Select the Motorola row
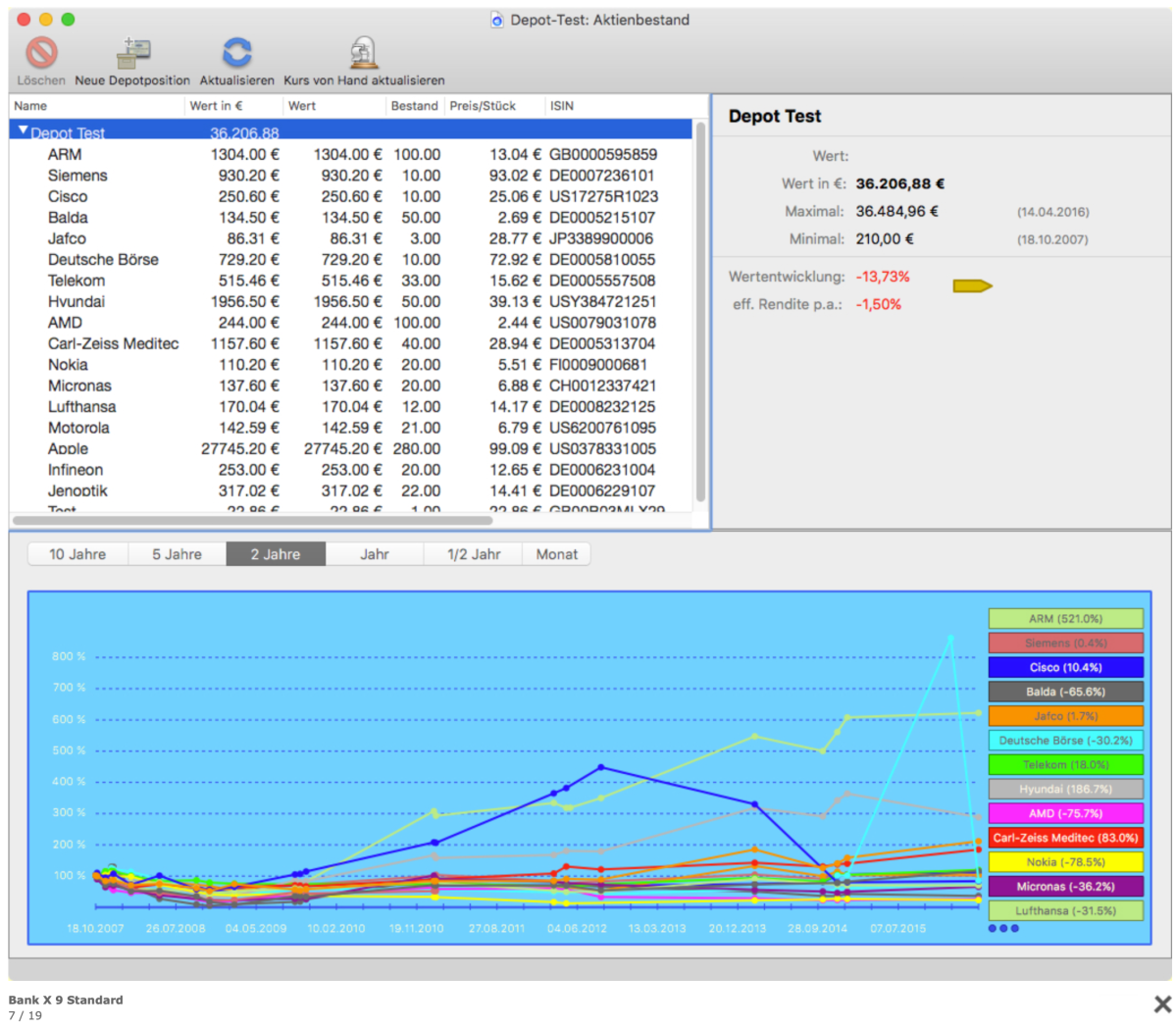This screenshot has height=1029, width=1176. (x=351, y=428)
